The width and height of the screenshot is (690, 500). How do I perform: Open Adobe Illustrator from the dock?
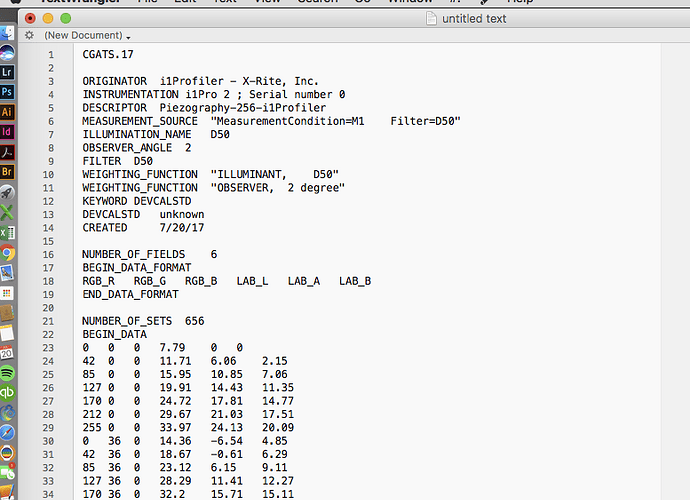tap(7, 112)
